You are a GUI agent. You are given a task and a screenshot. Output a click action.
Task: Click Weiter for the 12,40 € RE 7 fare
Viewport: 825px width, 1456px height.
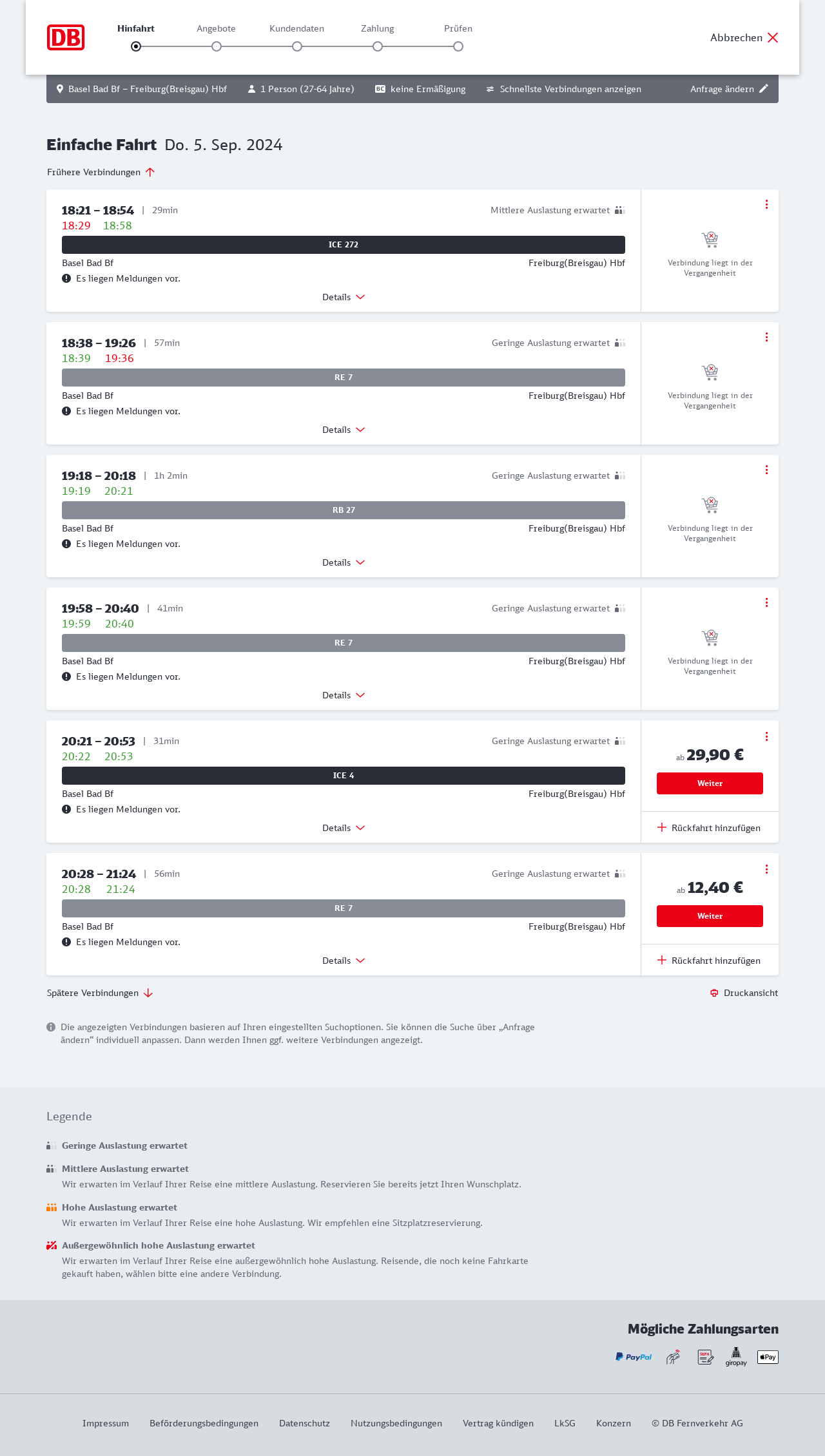click(710, 916)
